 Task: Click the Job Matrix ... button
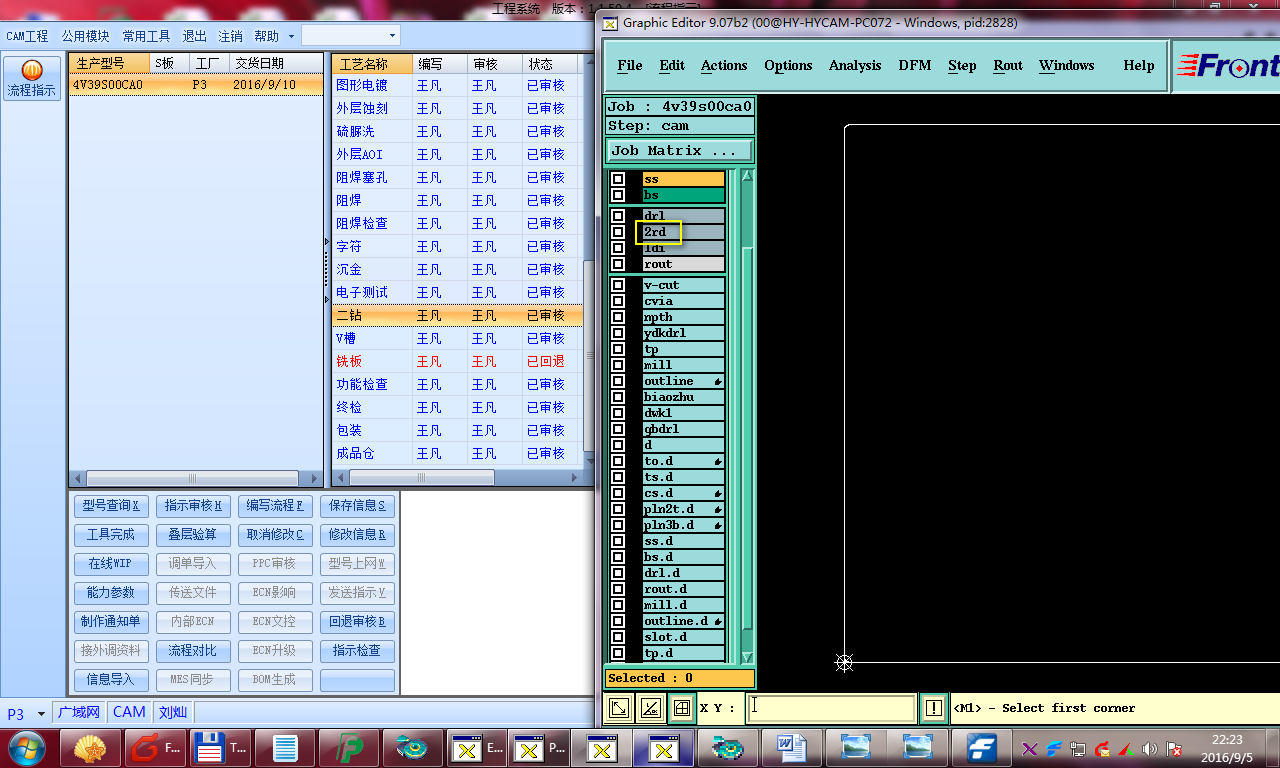click(680, 151)
